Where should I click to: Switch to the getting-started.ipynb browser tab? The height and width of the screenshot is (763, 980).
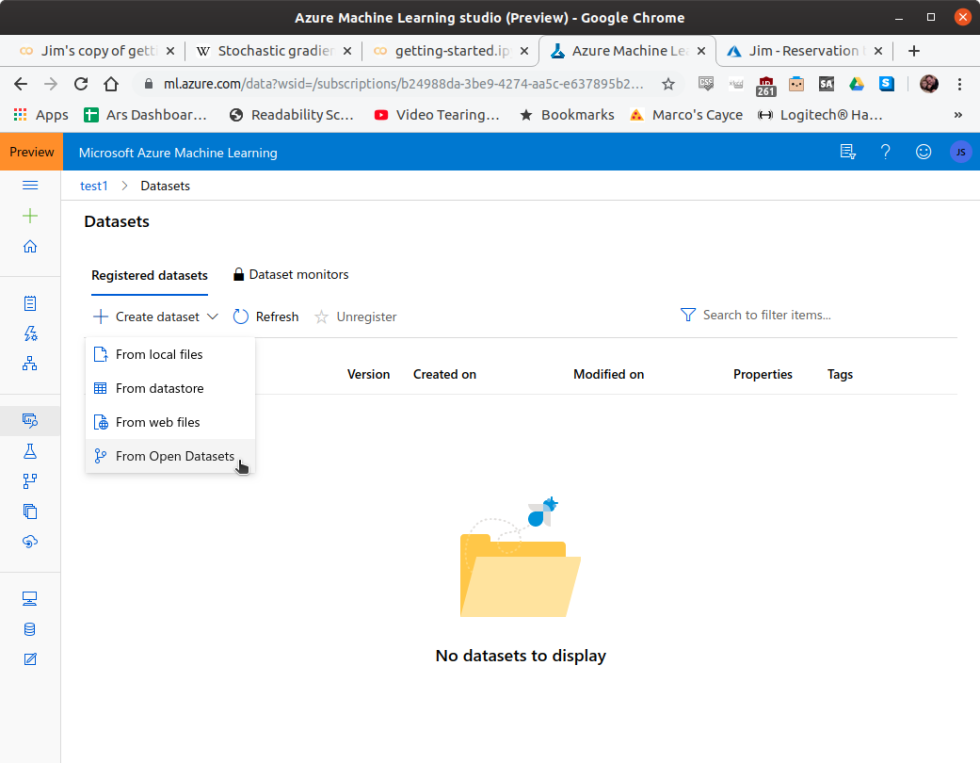coord(446,51)
